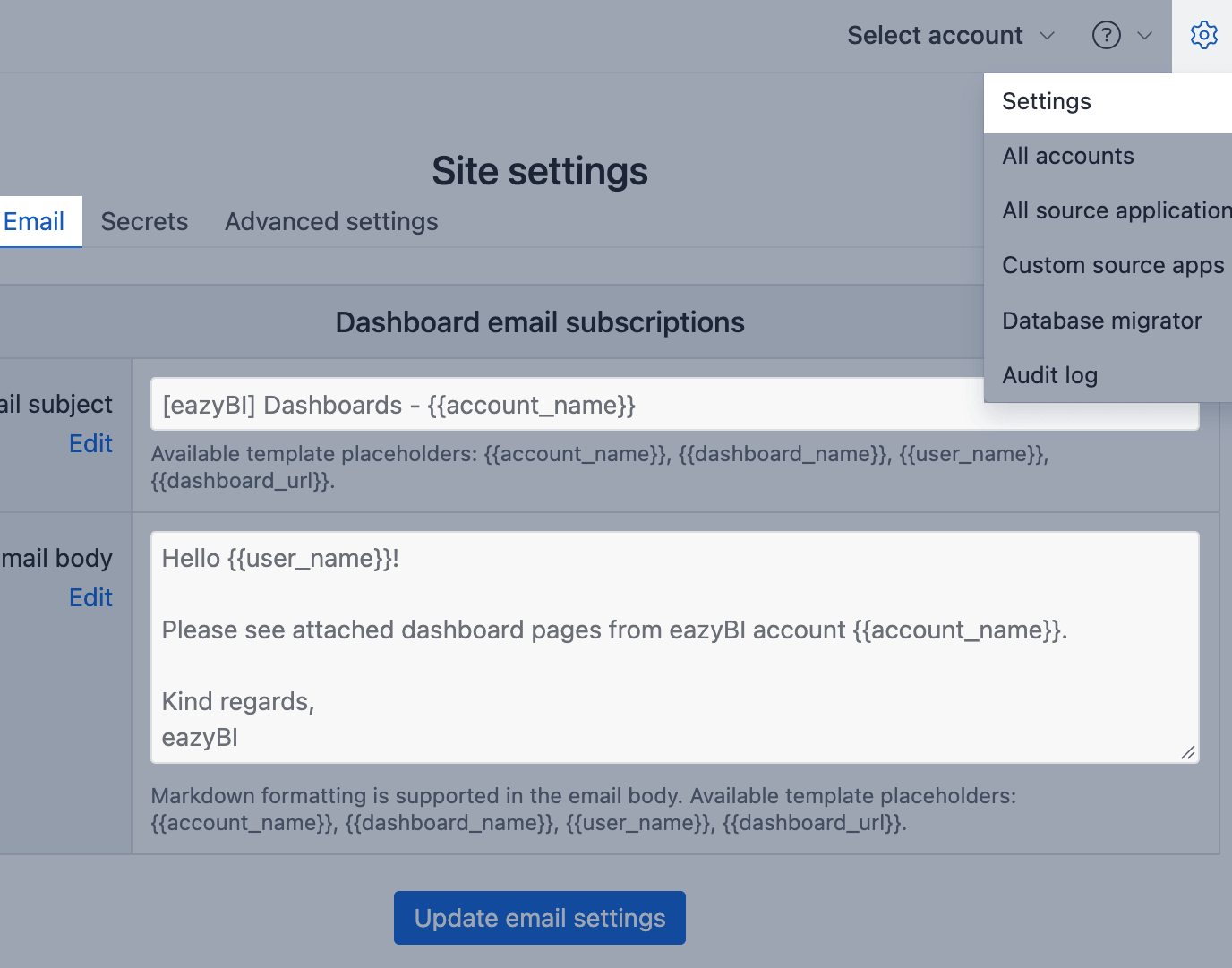
Task: Choose Settings from the gear menu
Action: (x=1108, y=102)
